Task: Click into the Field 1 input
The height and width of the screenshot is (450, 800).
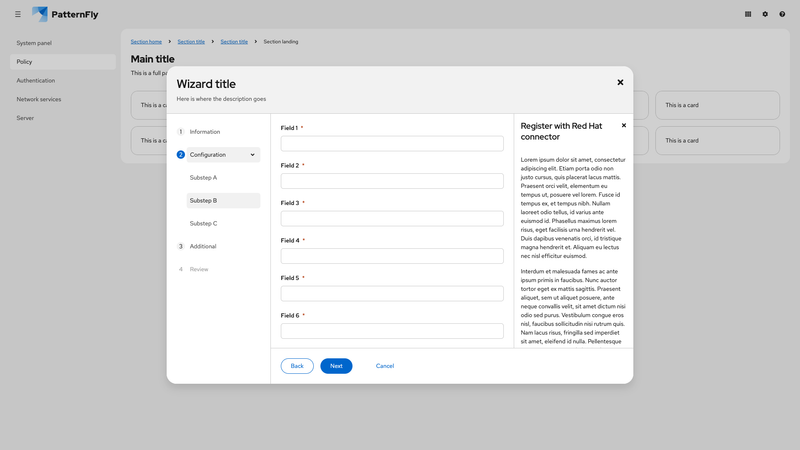Action: pos(392,143)
